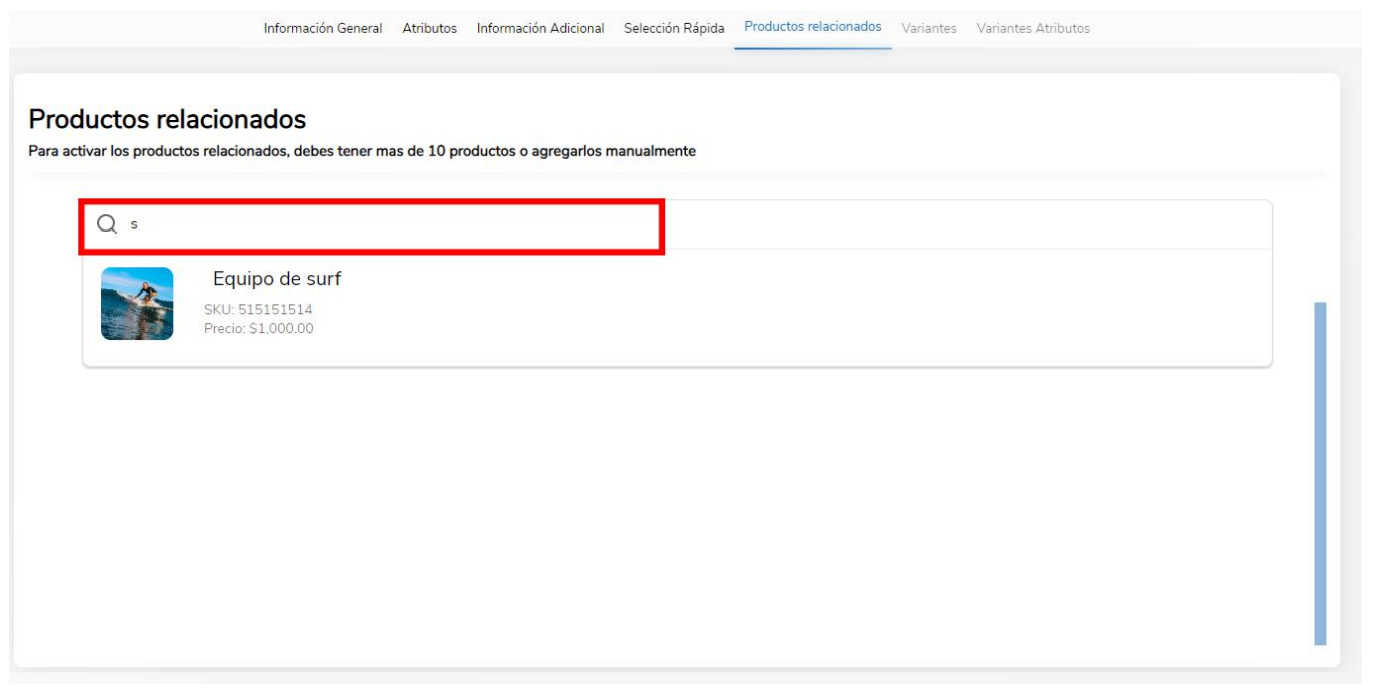Click the surfer product thumbnail image

pyautogui.click(x=137, y=303)
